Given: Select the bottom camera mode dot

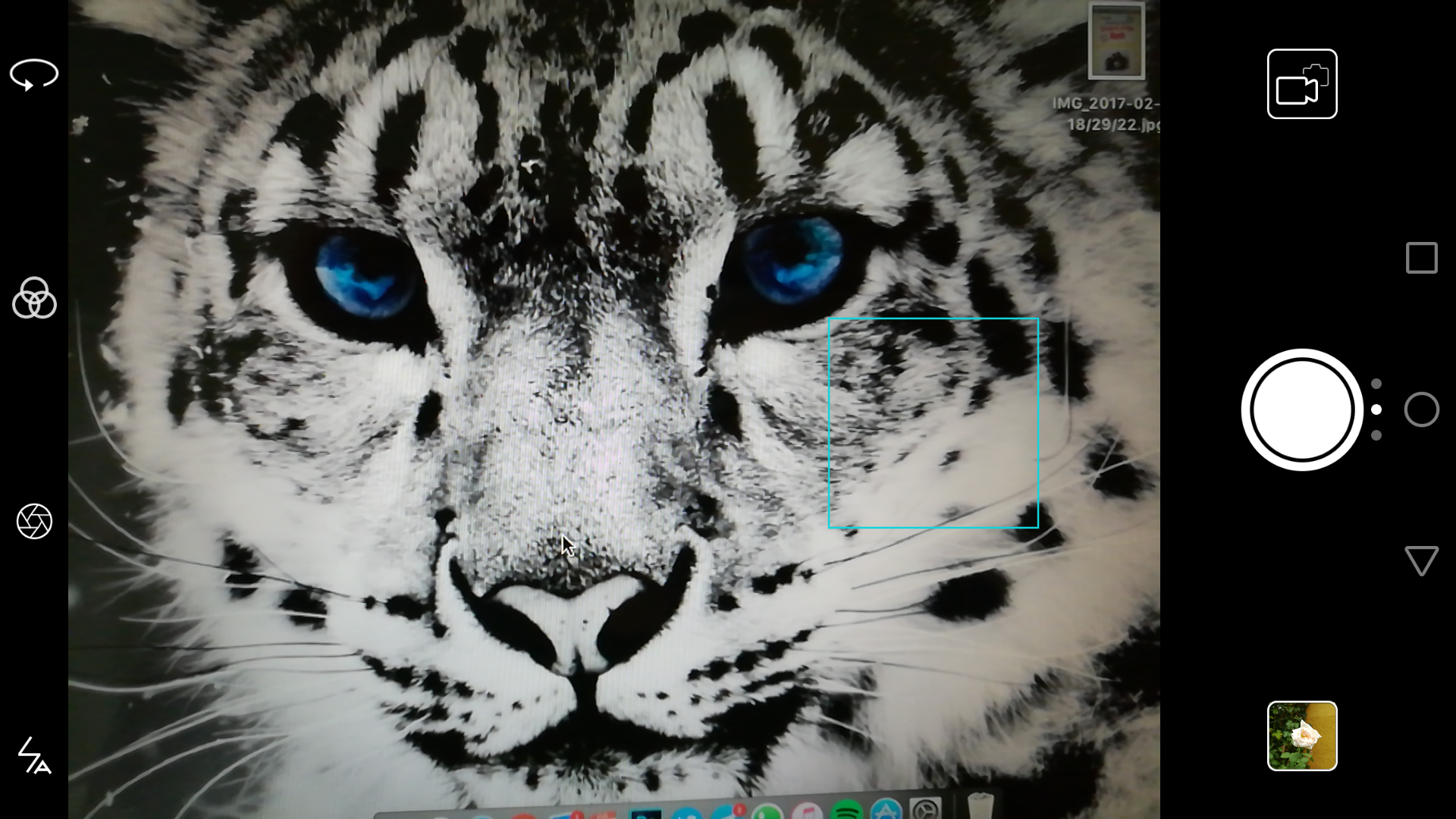Looking at the screenshot, I should (1376, 435).
